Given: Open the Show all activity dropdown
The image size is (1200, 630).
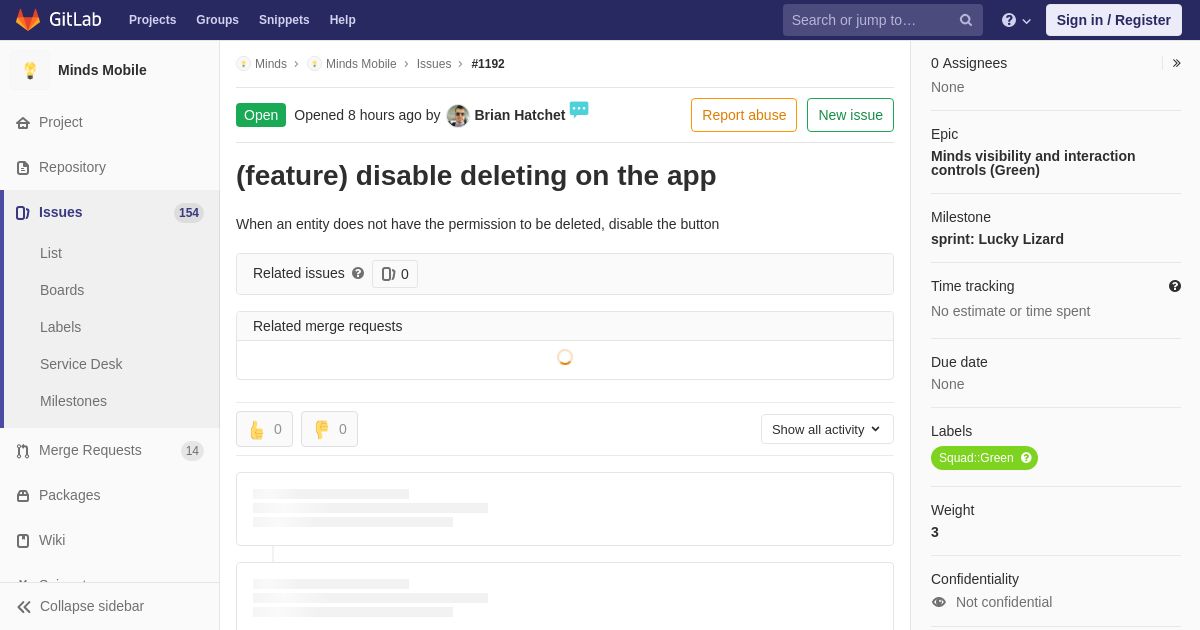Looking at the screenshot, I should pyautogui.click(x=827, y=429).
